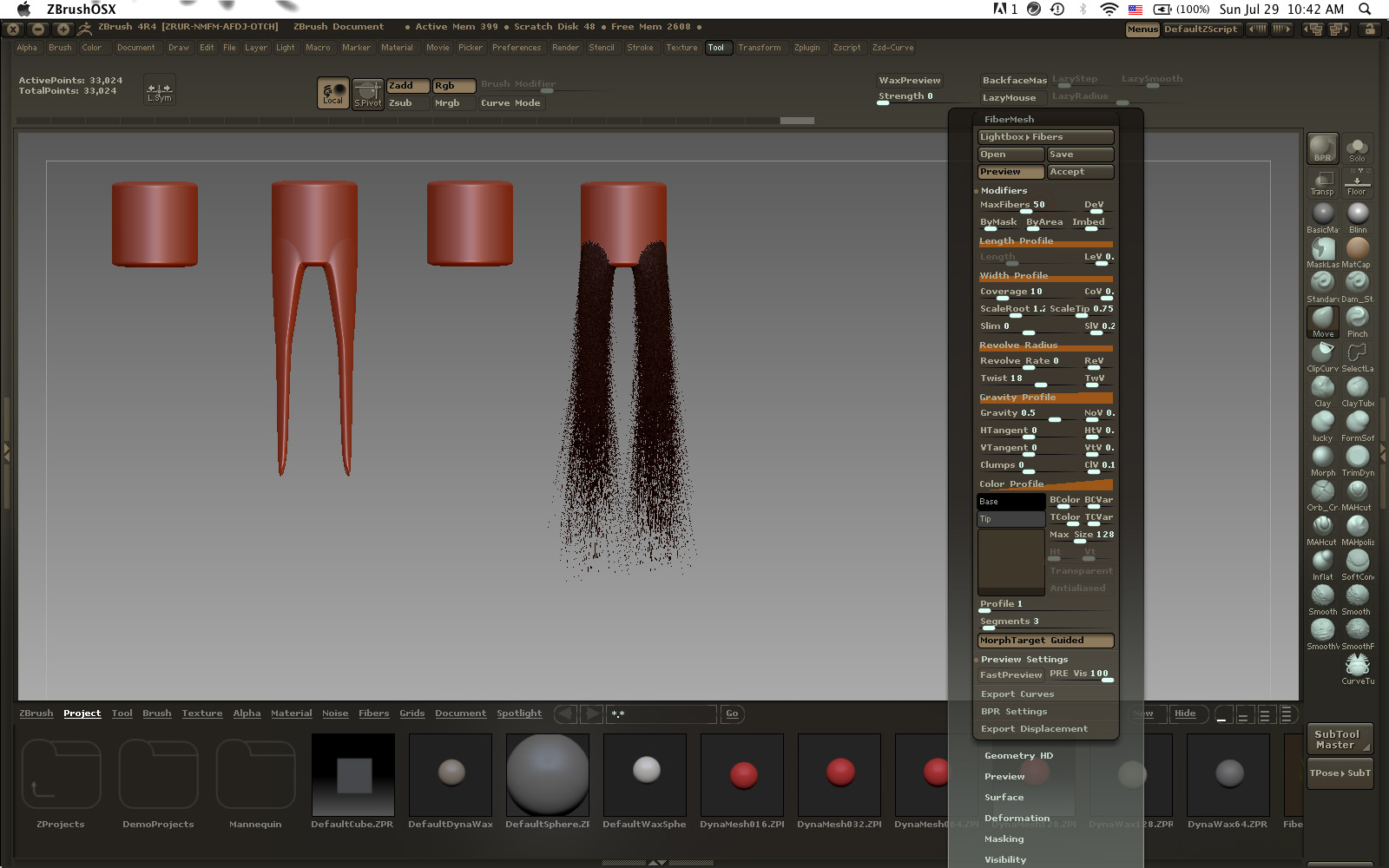The image size is (1389, 868).
Task: Click Accept in FiberMesh panel
Action: 1080,172
